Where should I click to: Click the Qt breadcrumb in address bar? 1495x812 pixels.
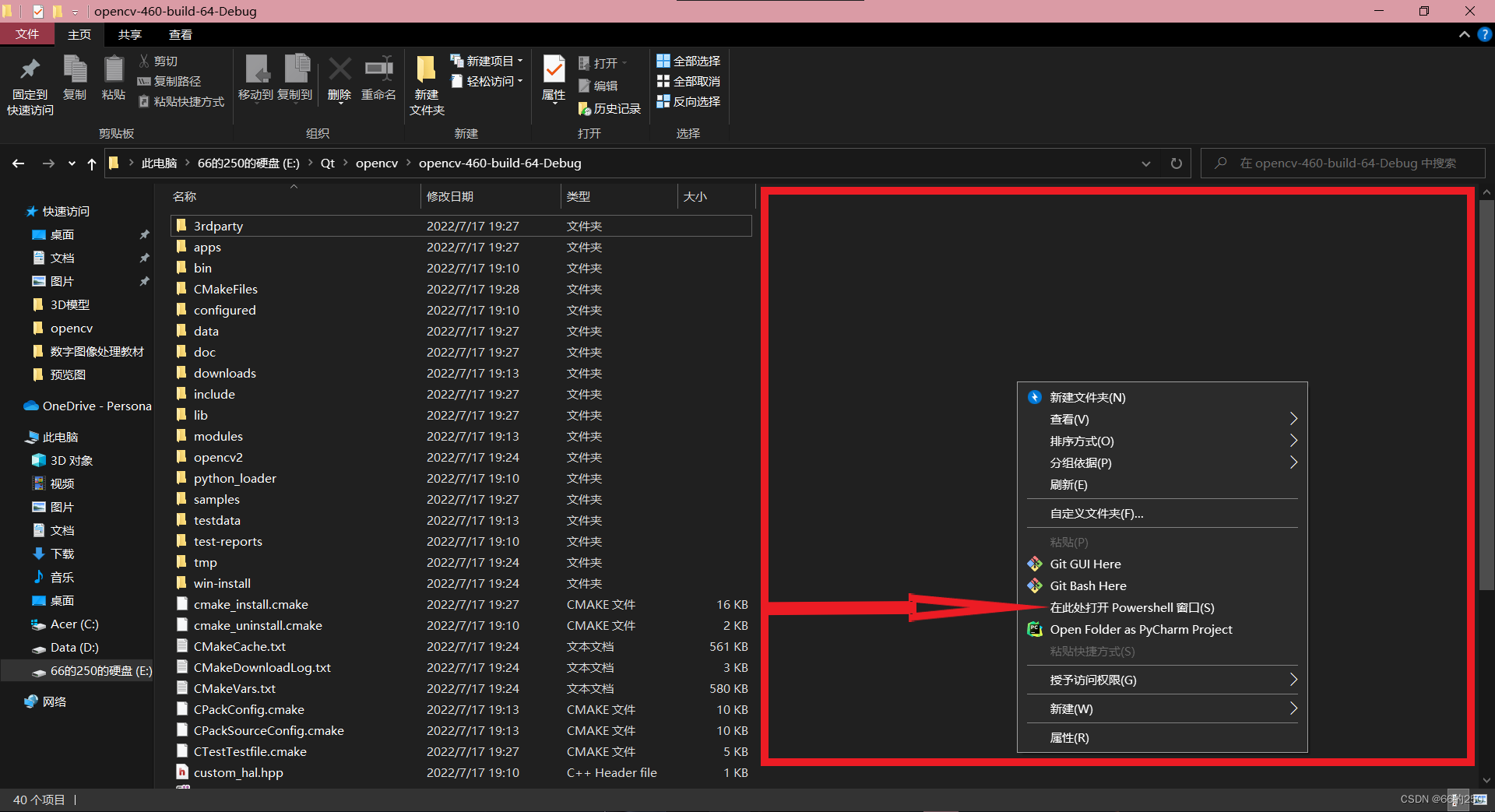[x=328, y=163]
